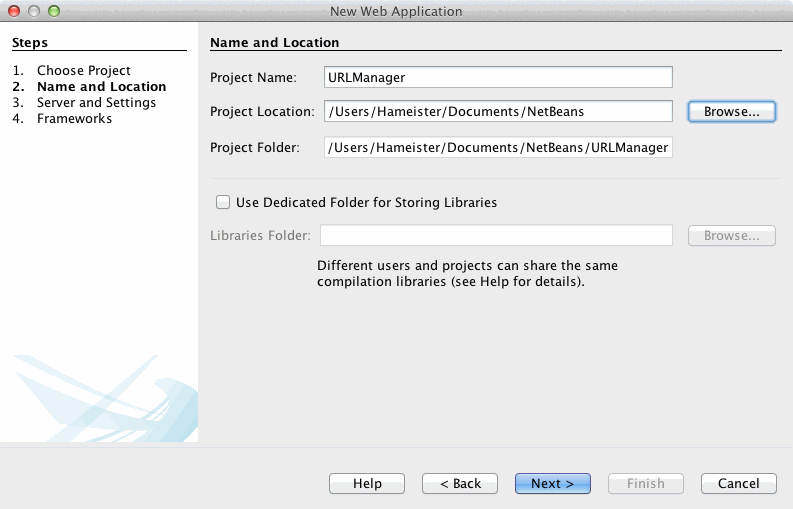Click the empty Libraries Folder field
Image resolution: width=793 pixels, height=509 pixels.
pyautogui.click(x=496, y=236)
